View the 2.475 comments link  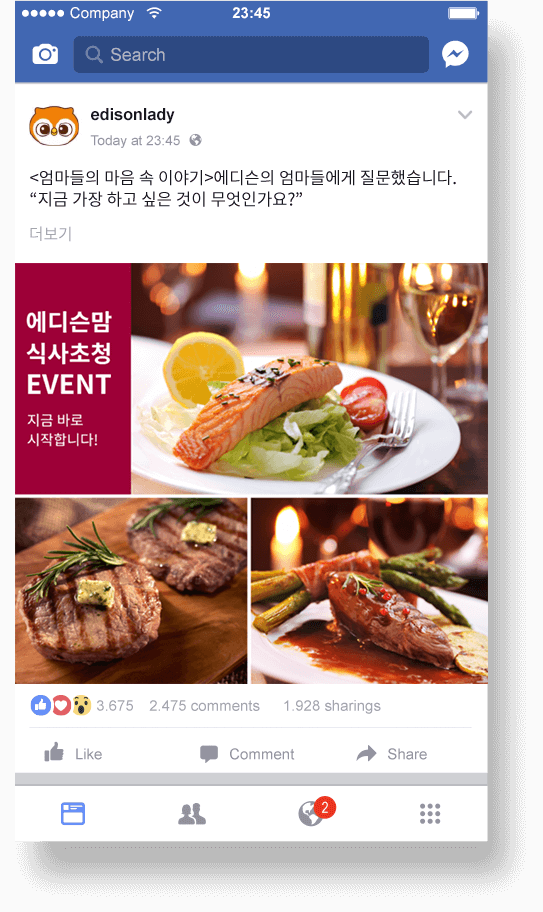point(204,706)
